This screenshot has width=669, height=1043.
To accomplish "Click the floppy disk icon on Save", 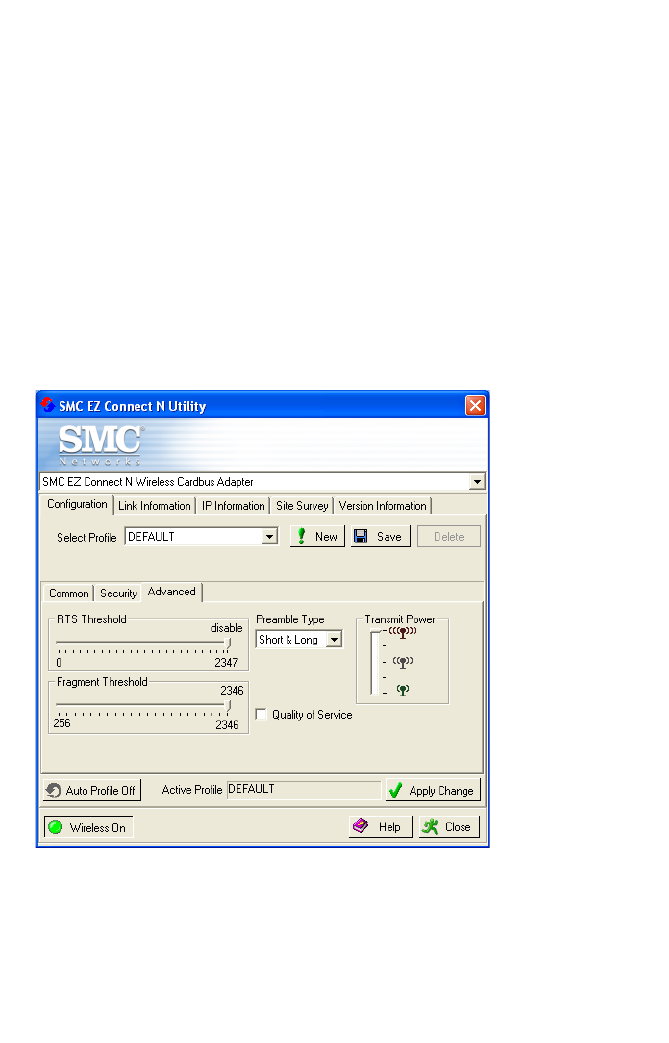I will tap(361, 536).
